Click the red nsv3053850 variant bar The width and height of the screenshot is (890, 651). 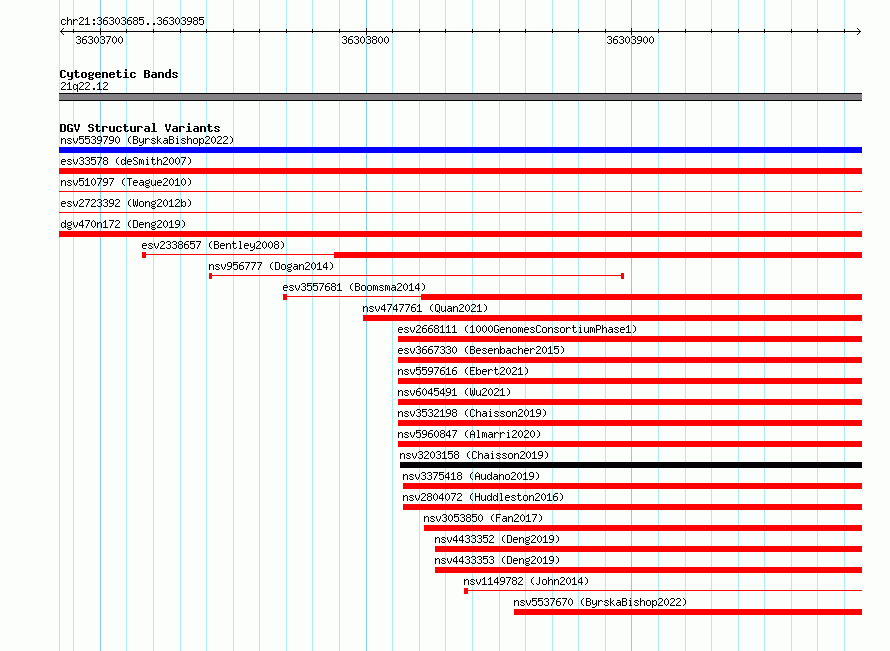643,528
